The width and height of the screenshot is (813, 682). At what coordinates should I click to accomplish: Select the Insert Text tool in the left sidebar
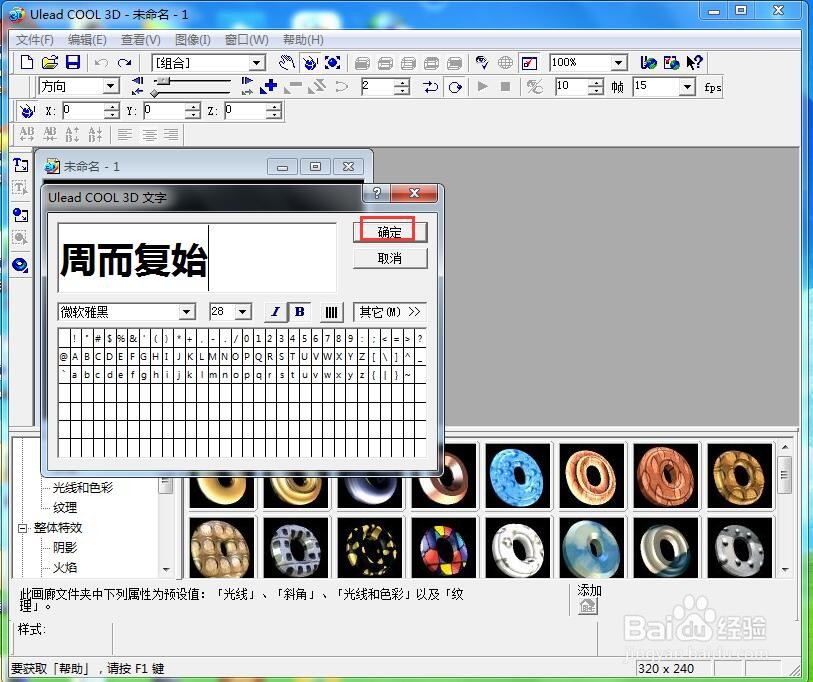[20, 165]
